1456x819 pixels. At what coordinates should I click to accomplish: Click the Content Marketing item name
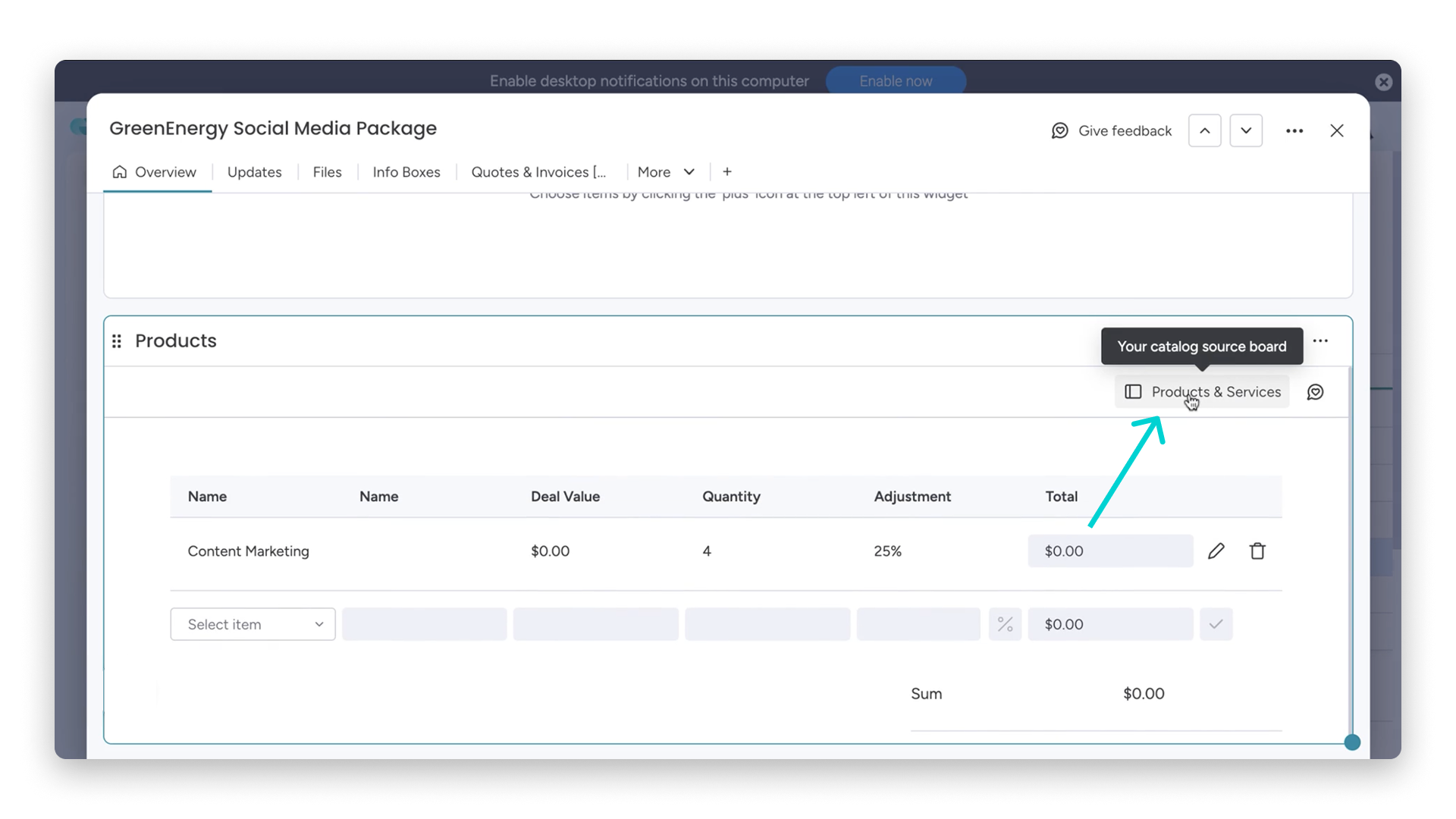pyautogui.click(x=249, y=551)
